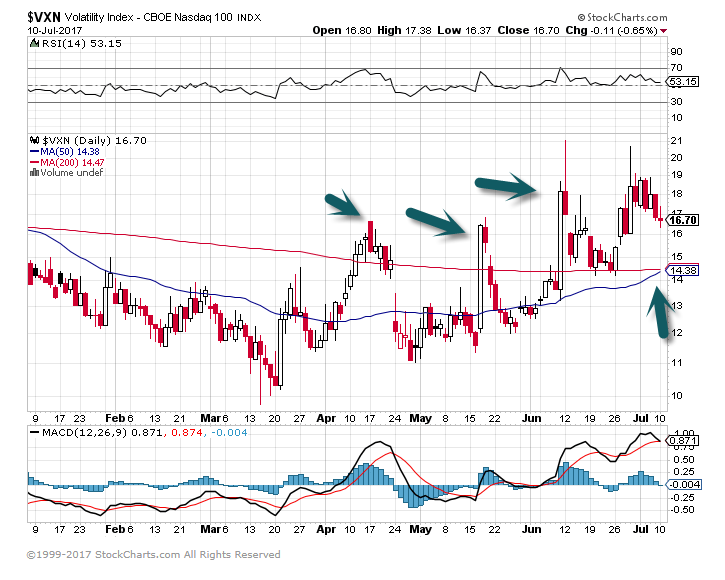Click the Jul label on MACD date axis
Viewport: 725px width, 580px height.
click(x=641, y=529)
